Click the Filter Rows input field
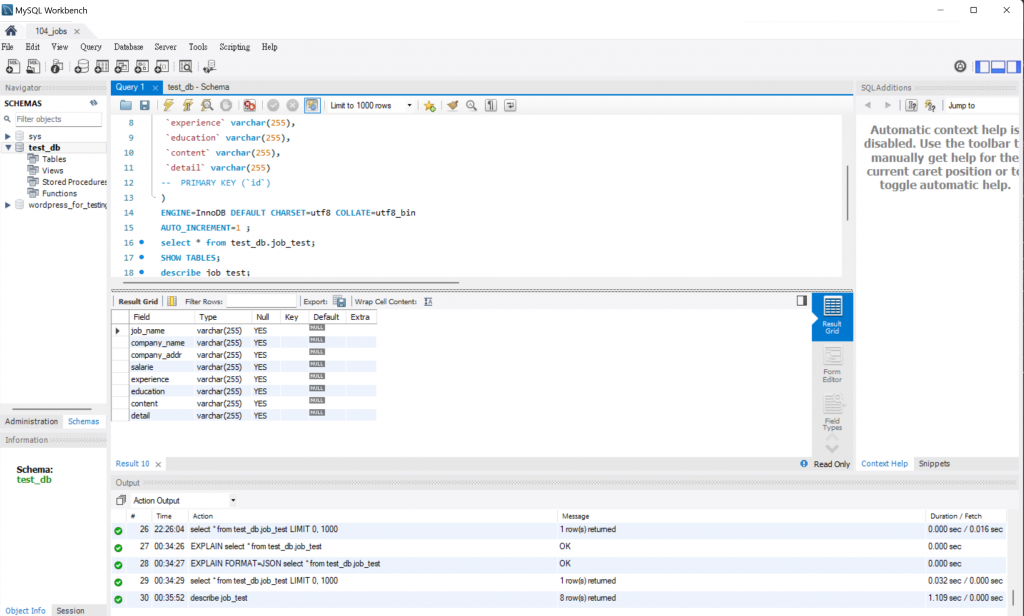This screenshot has width=1024, height=616. click(261, 301)
